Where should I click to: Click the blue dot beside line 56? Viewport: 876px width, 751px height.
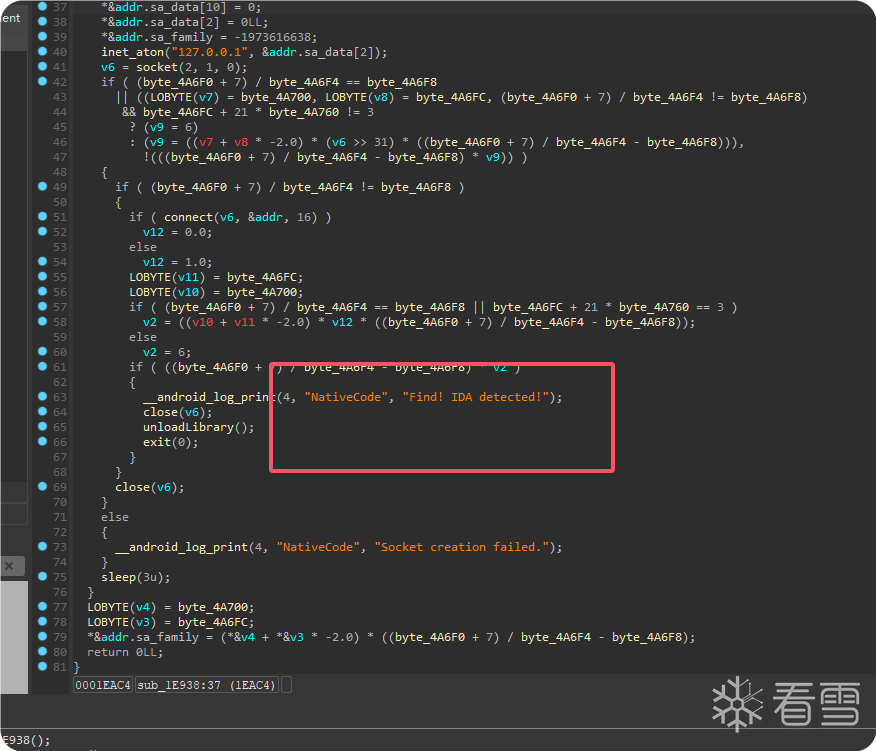[x=42, y=292]
